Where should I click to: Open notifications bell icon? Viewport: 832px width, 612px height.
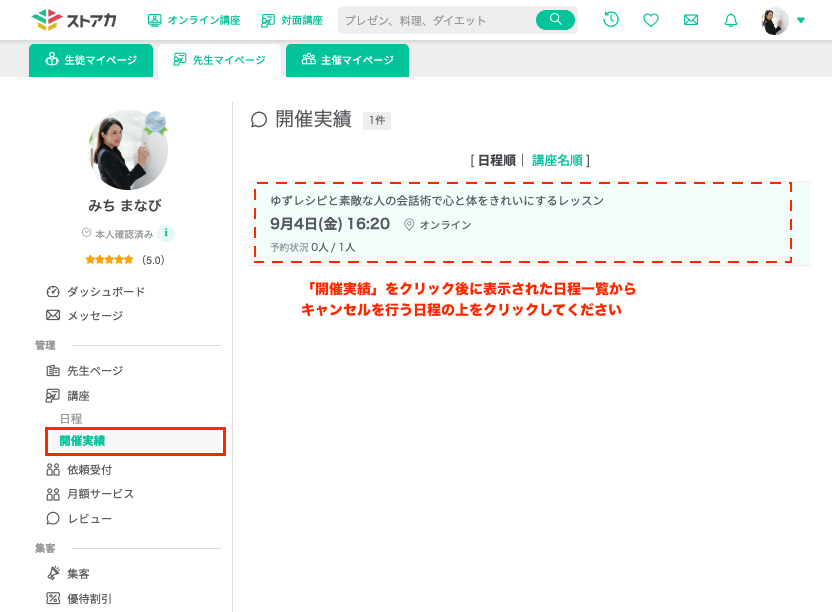pos(731,20)
